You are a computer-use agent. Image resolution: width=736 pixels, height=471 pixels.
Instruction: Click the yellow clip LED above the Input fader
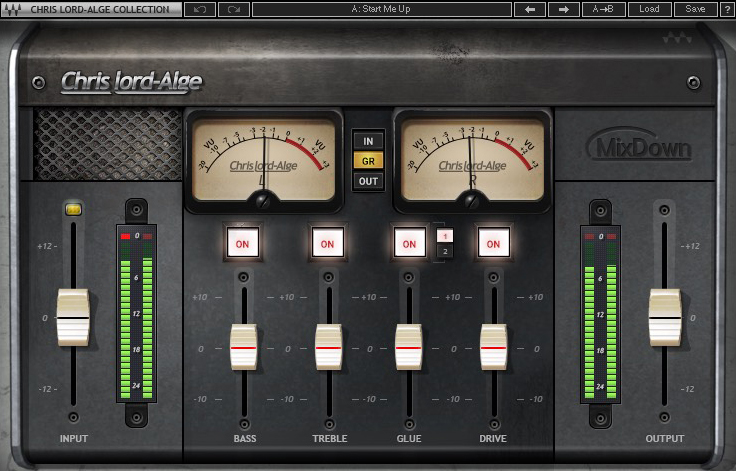pos(72,209)
